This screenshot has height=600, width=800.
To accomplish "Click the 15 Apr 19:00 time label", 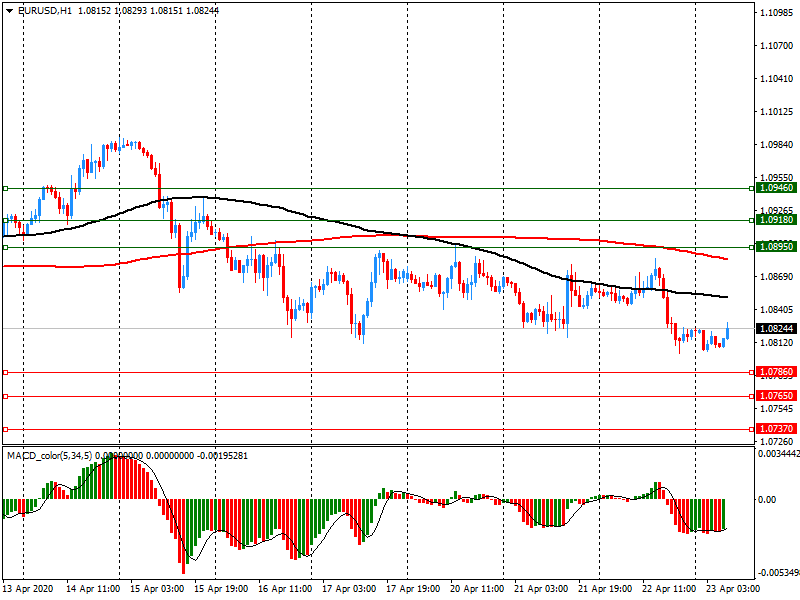I will pyautogui.click(x=221, y=589).
